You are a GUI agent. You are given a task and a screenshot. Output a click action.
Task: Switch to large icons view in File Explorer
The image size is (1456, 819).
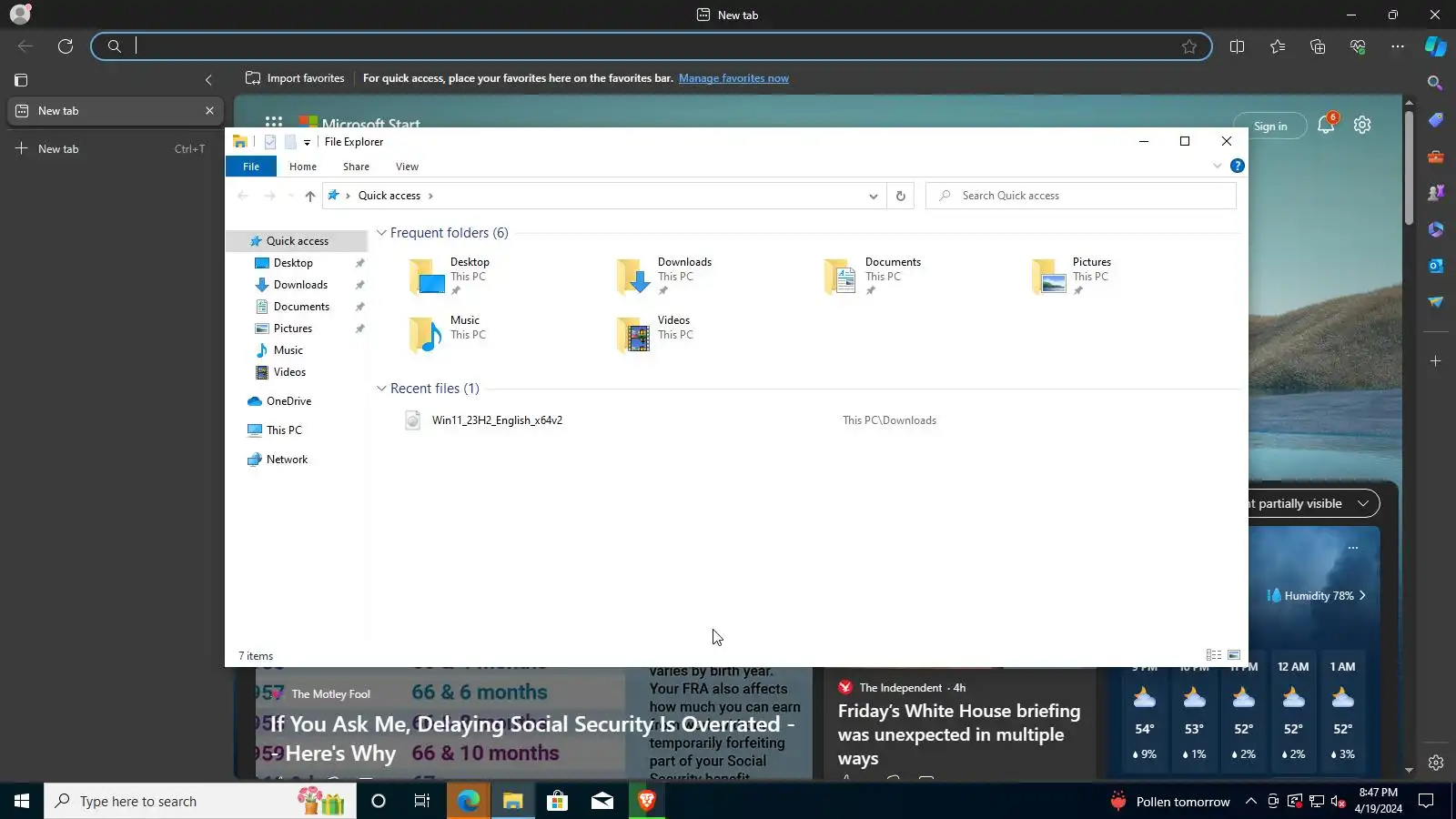pos(1234,655)
